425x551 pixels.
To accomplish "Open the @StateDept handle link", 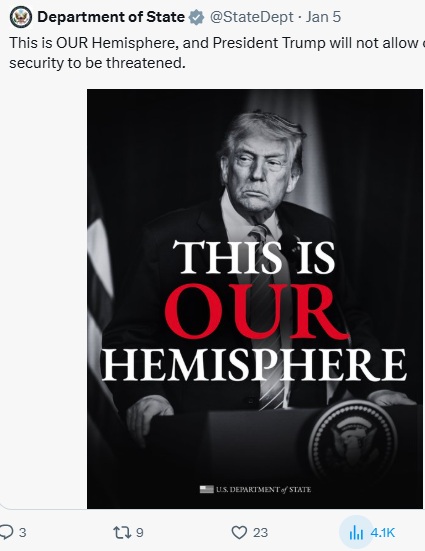I will pos(251,17).
